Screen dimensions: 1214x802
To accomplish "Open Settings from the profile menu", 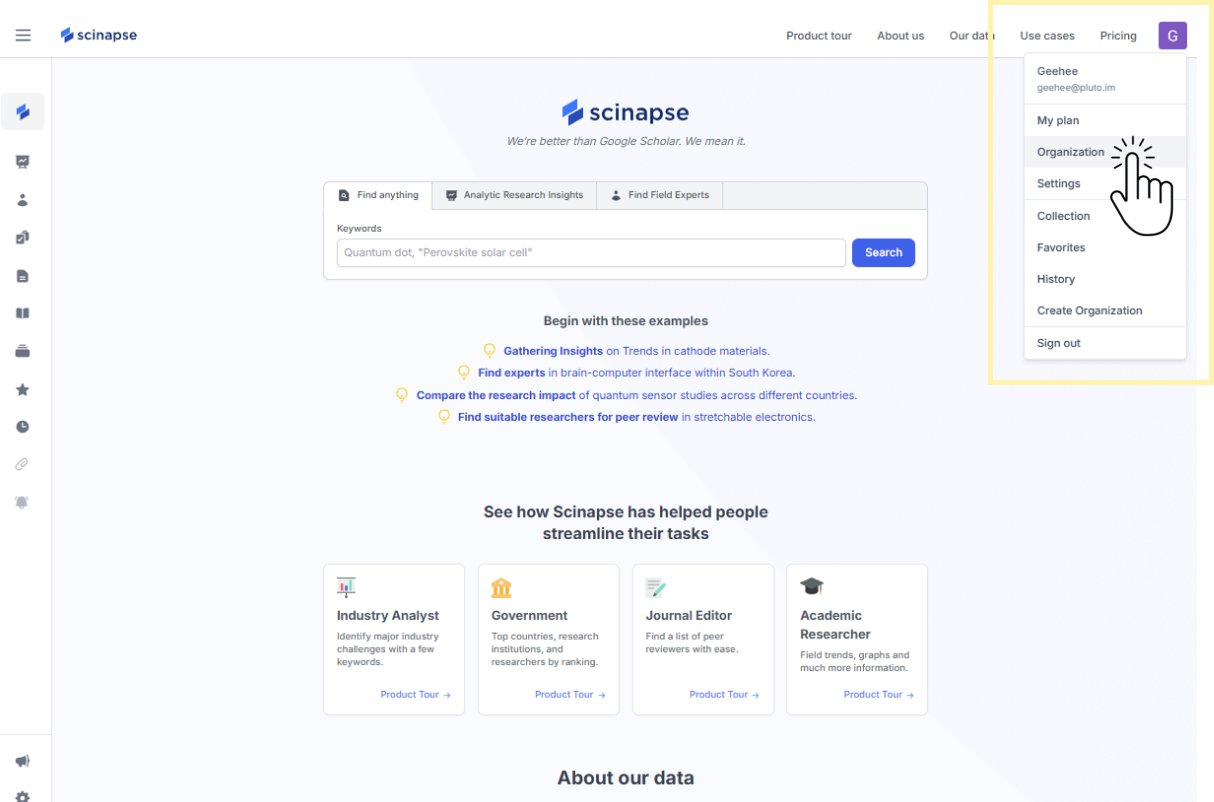I will pos(1105,183).
